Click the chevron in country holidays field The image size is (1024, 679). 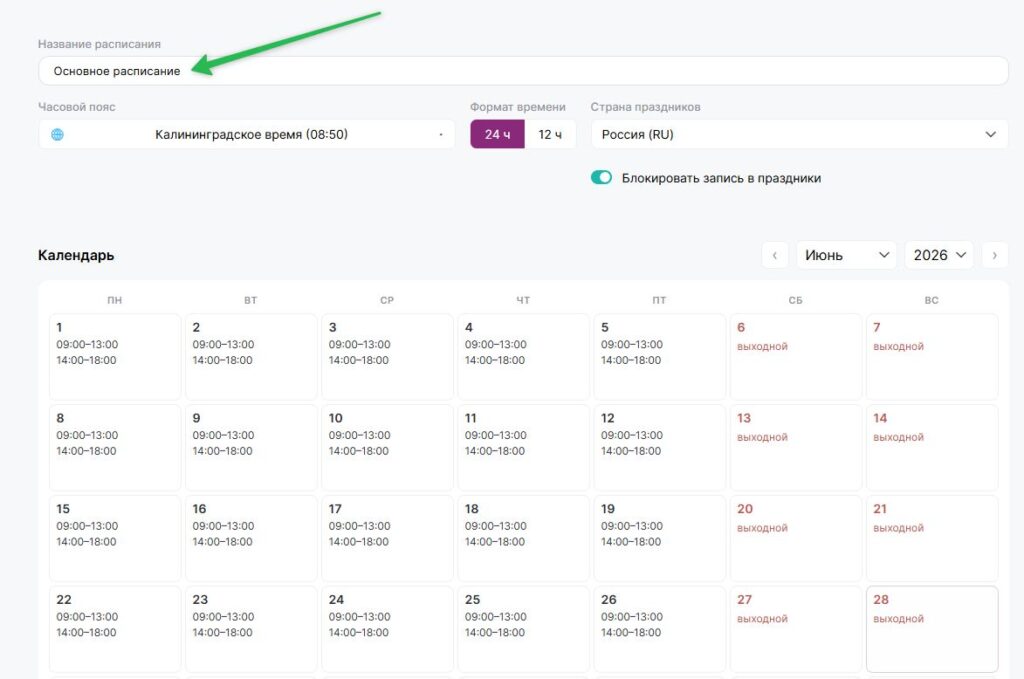(990, 134)
